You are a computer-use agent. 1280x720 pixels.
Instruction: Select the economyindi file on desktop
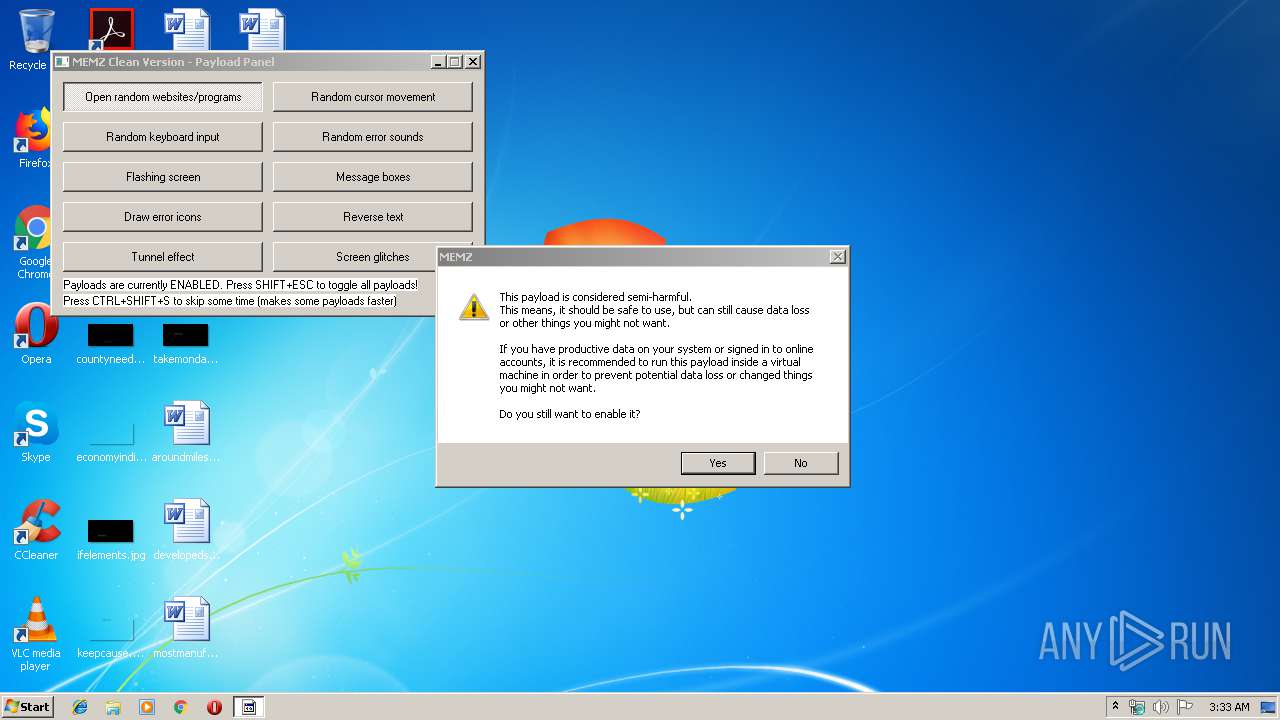(x=111, y=438)
